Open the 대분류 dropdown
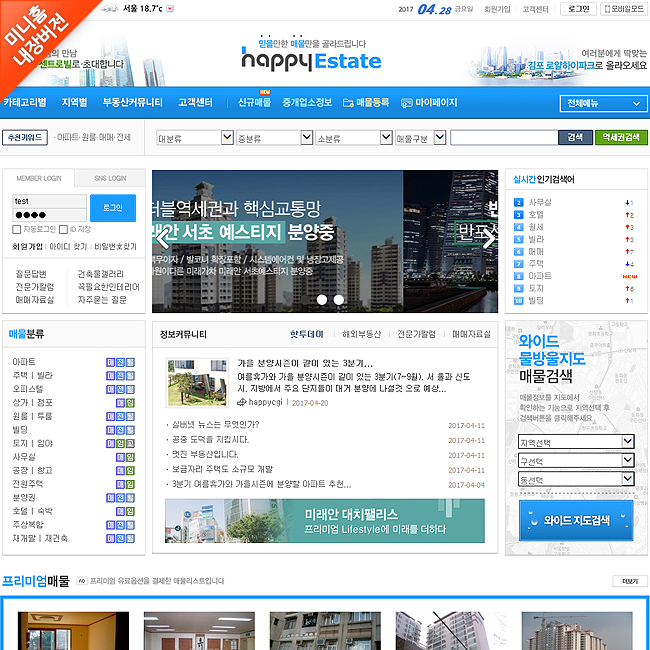This screenshot has height=650, width=650. click(195, 138)
